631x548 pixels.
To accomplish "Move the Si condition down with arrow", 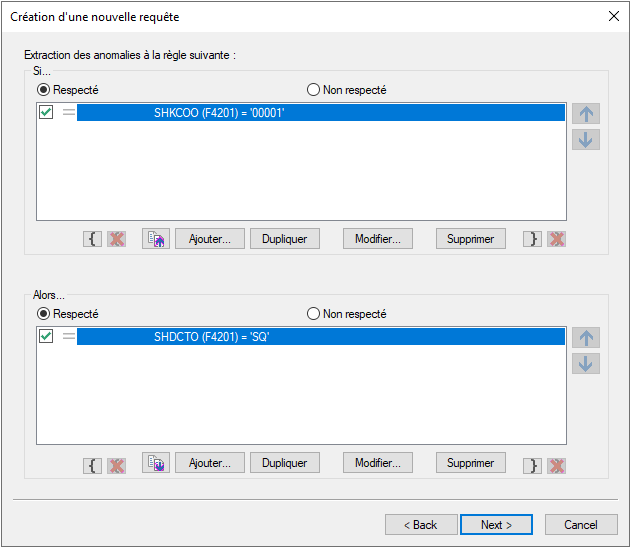I will click(586, 139).
